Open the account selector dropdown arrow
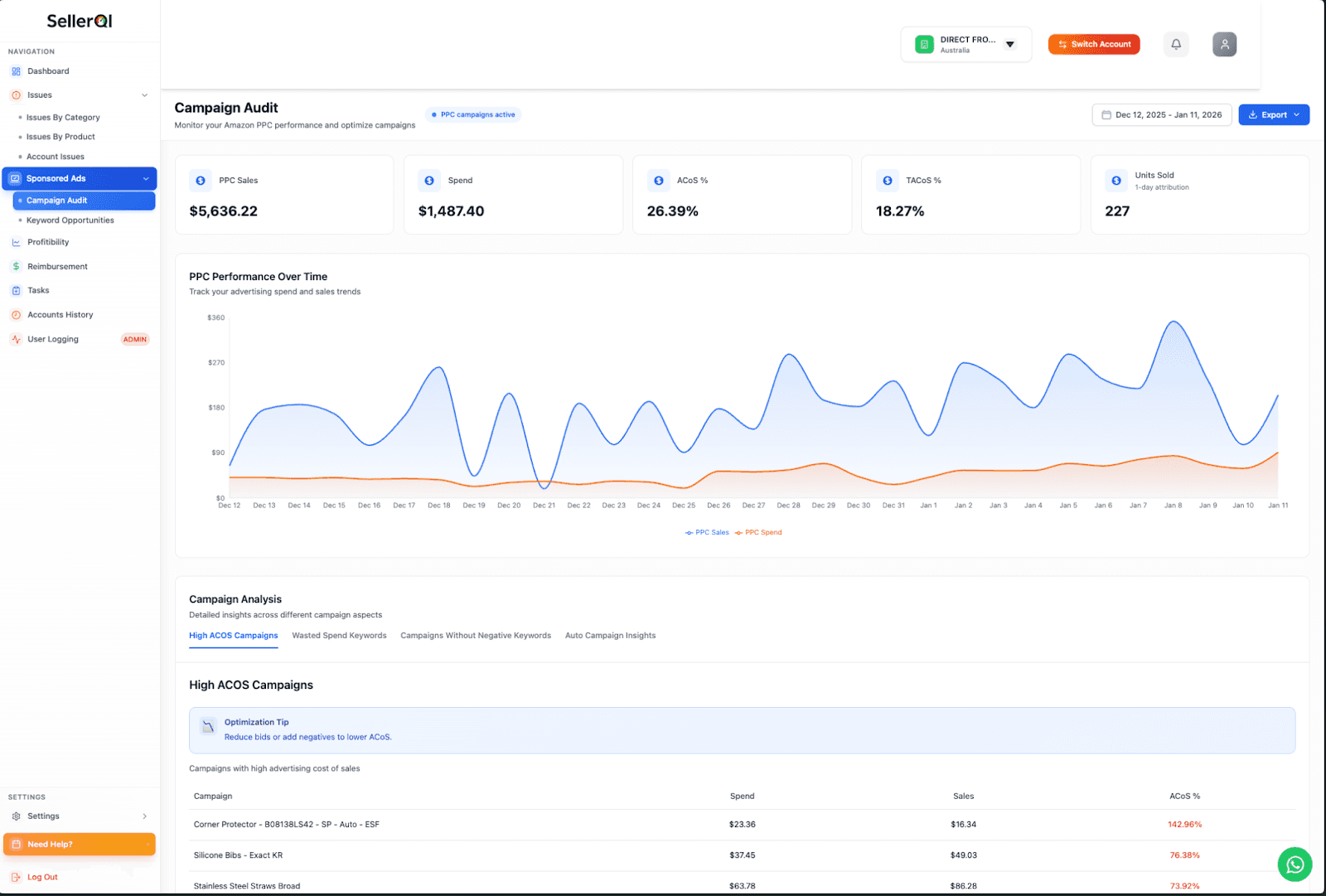Viewport: 1326px width, 896px height. tap(1010, 45)
